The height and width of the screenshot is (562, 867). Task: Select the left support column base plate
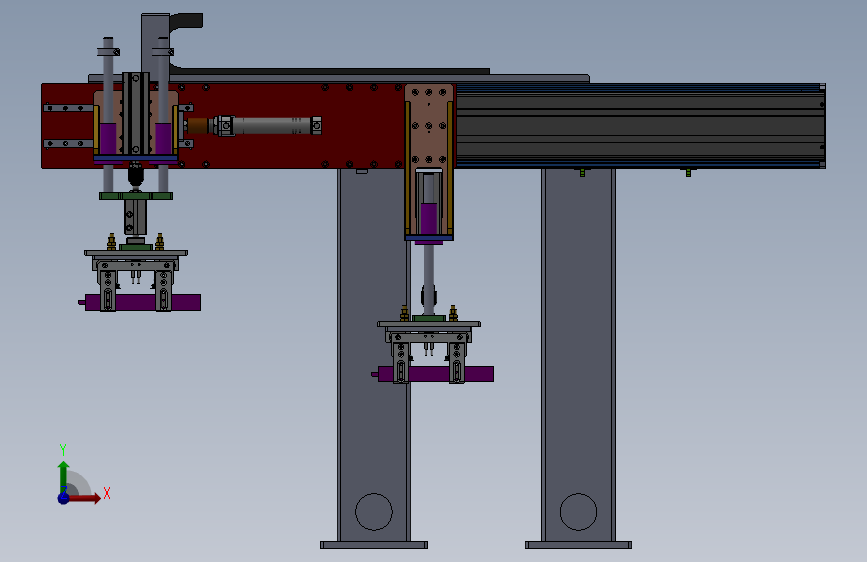click(x=374, y=545)
